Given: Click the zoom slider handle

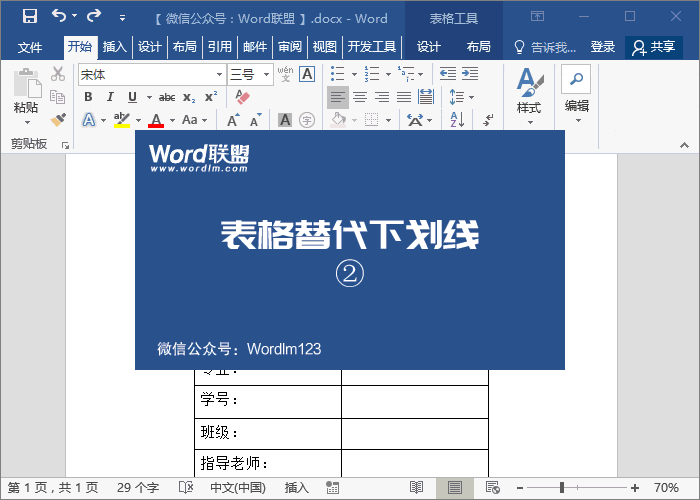Looking at the screenshot, I should tap(562, 488).
